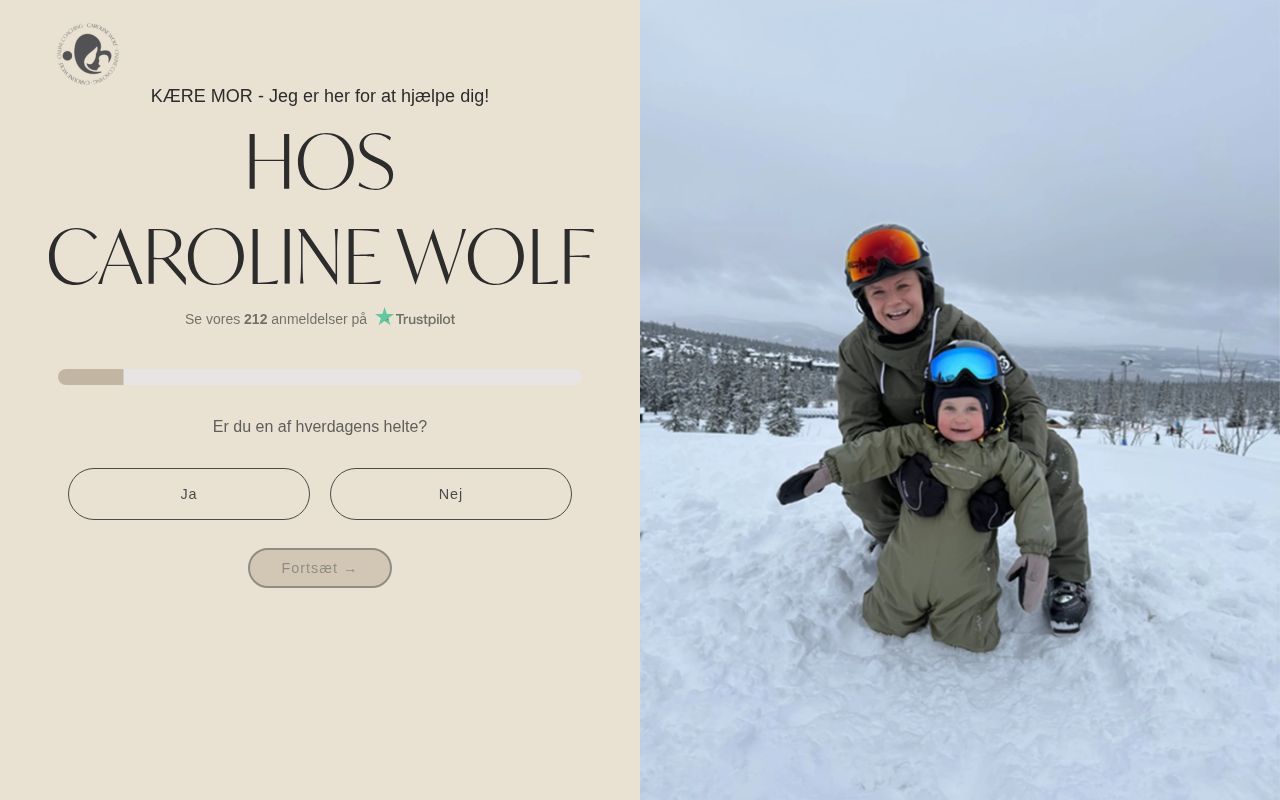Click the bold 212 review count

(x=256, y=319)
